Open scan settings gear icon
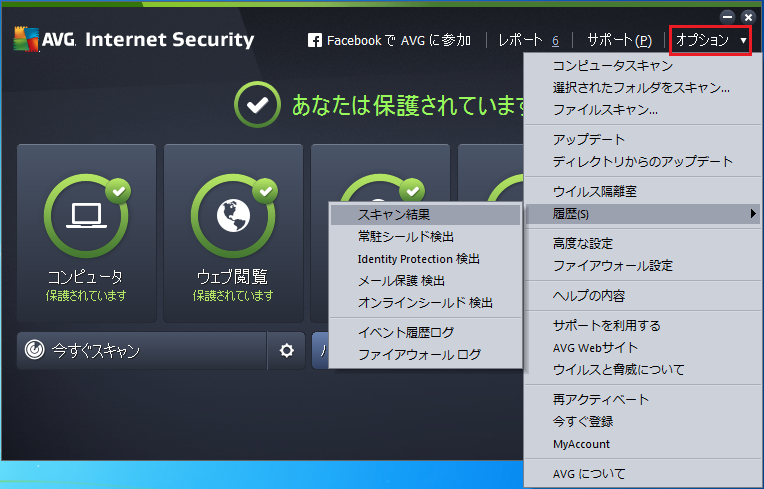Image resolution: width=764 pixels, height=489 pixels. [x=286, y=351]
